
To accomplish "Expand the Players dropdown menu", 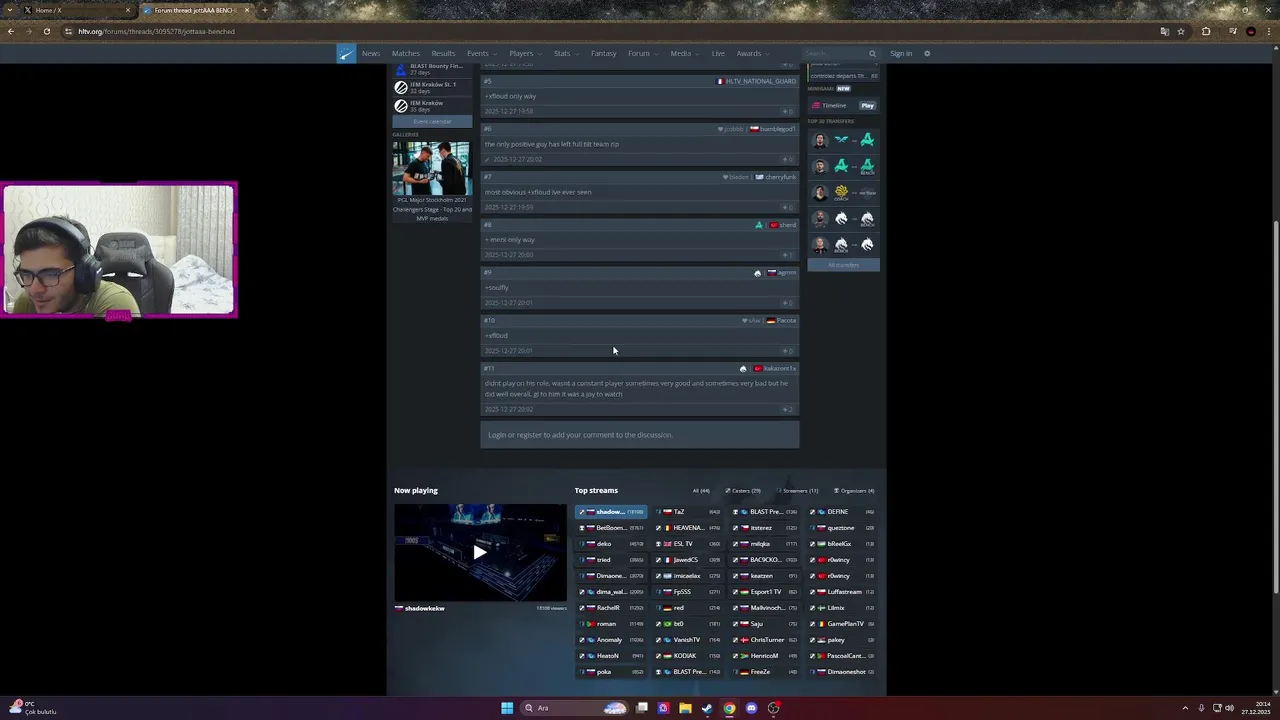I will click(x=524, y=53).
